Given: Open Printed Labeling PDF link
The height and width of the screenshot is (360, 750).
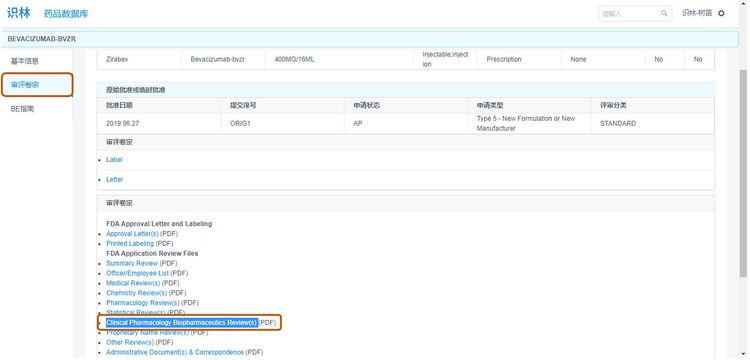Looking at the screenshot, I should tap(130, 244).
